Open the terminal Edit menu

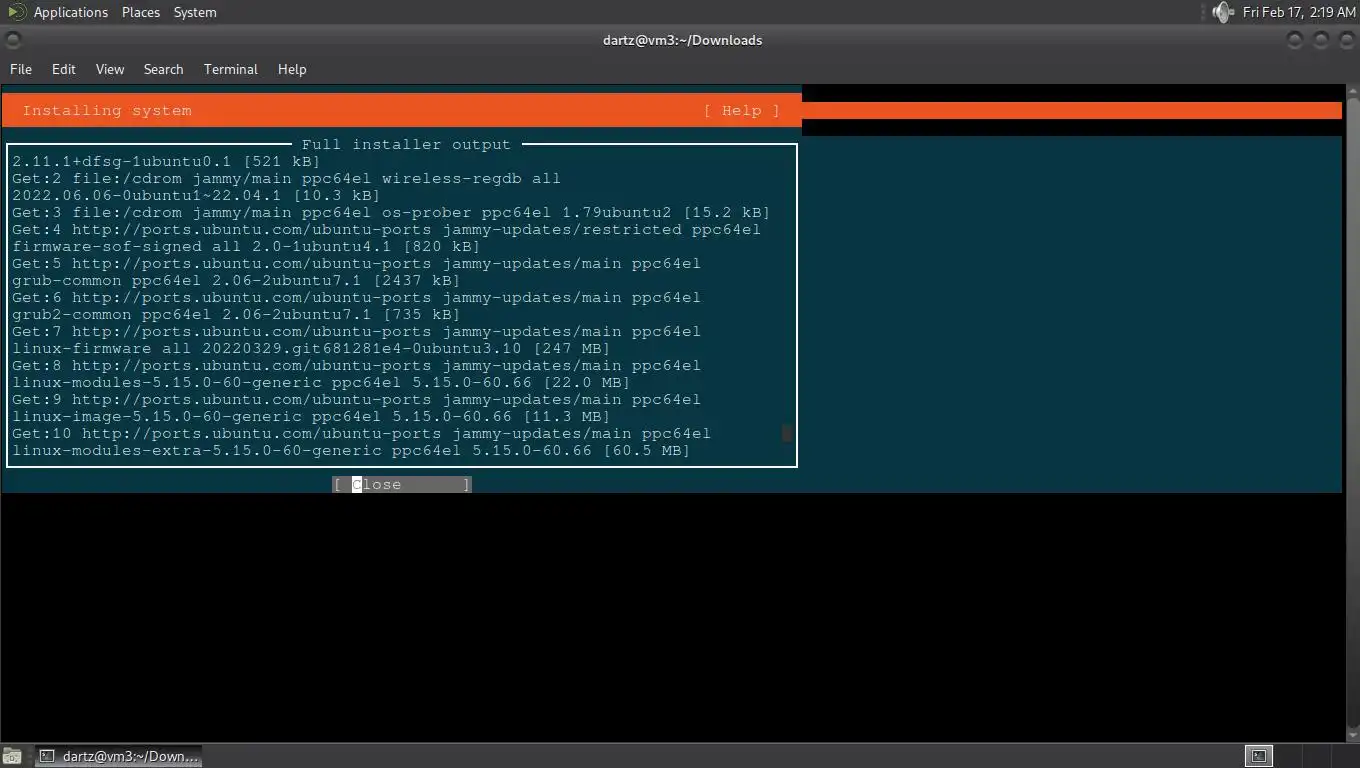click(64, 69)
